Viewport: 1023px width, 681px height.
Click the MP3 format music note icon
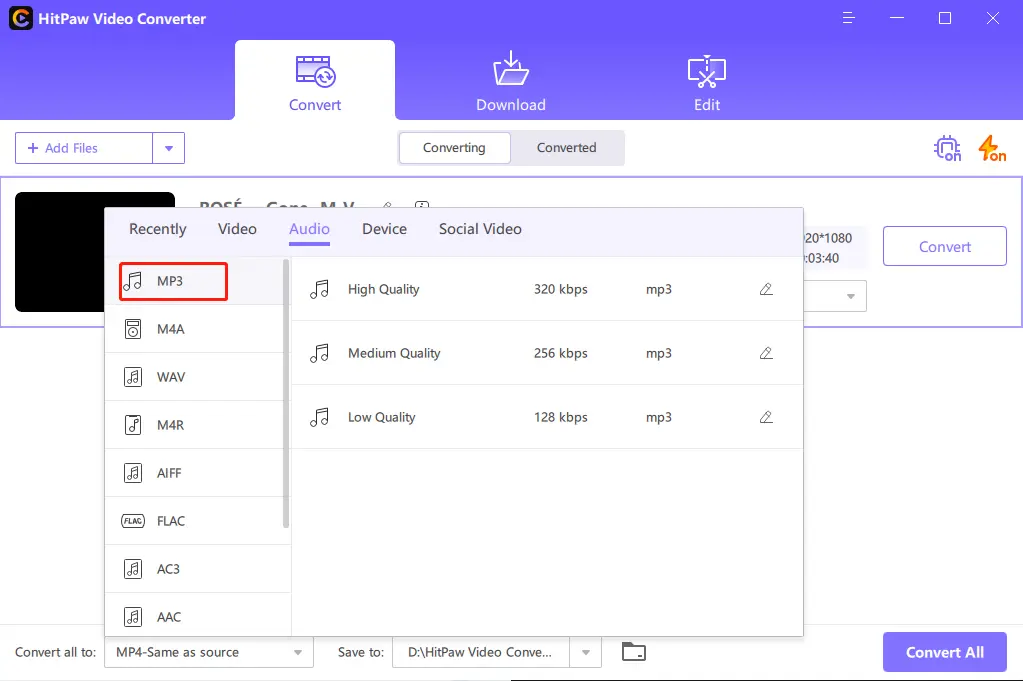click(133, 281)
